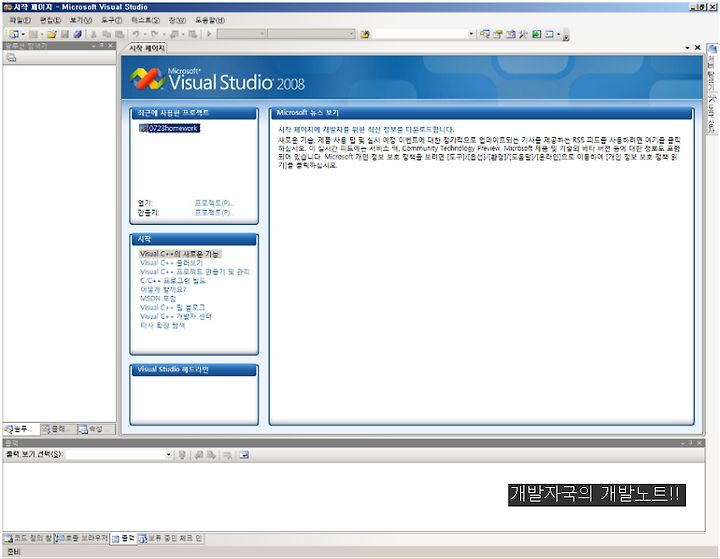Screen dimensions: 720x559
Task: Toggle Word Wrap in Output toolbar
Action: (x=244, y=455)
